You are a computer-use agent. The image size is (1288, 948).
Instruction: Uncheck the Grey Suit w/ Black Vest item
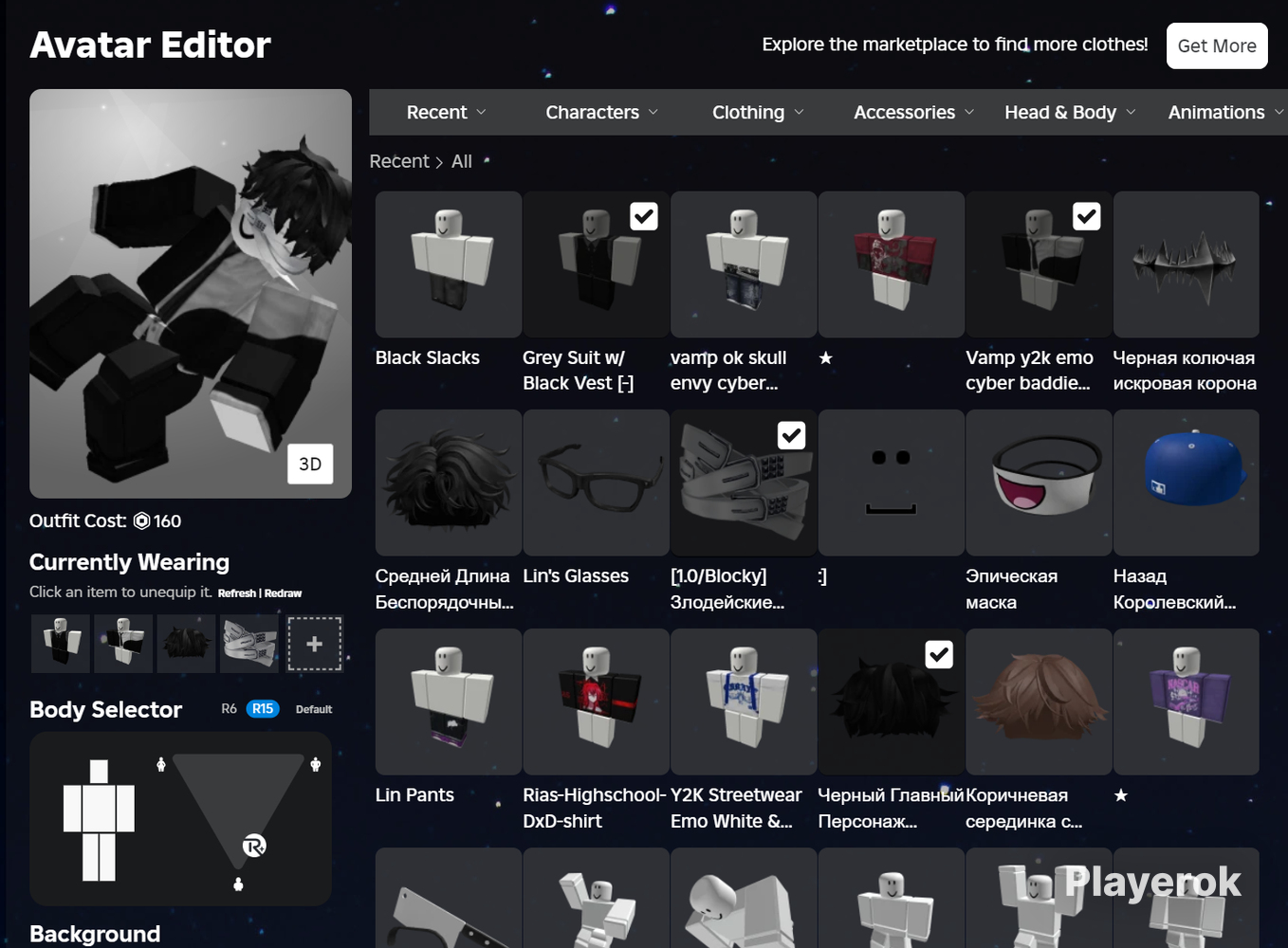point(644,217)
